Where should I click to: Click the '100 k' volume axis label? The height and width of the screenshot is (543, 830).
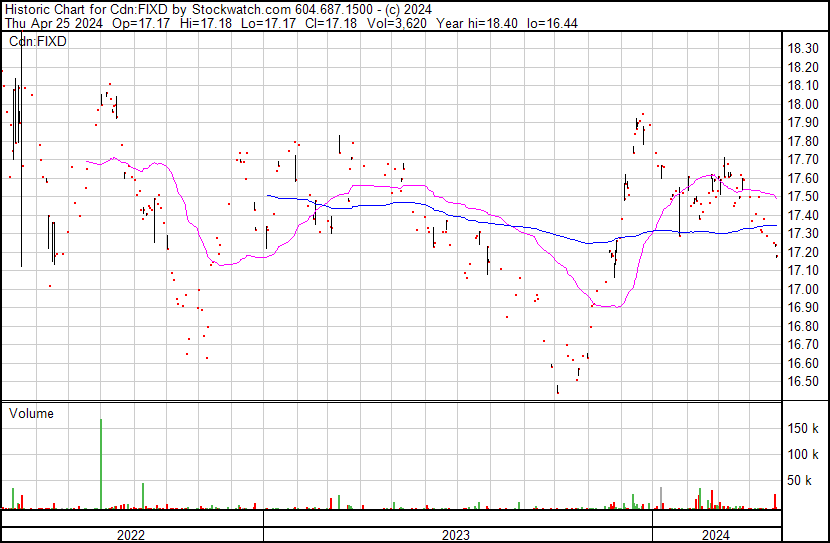803,454
